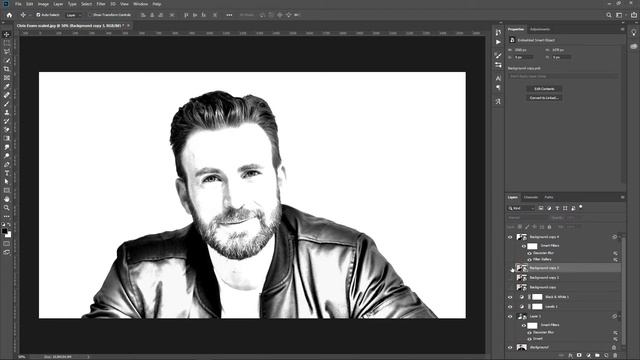Click the Home icon in options bar
The image size is (640, 360).
9,15
